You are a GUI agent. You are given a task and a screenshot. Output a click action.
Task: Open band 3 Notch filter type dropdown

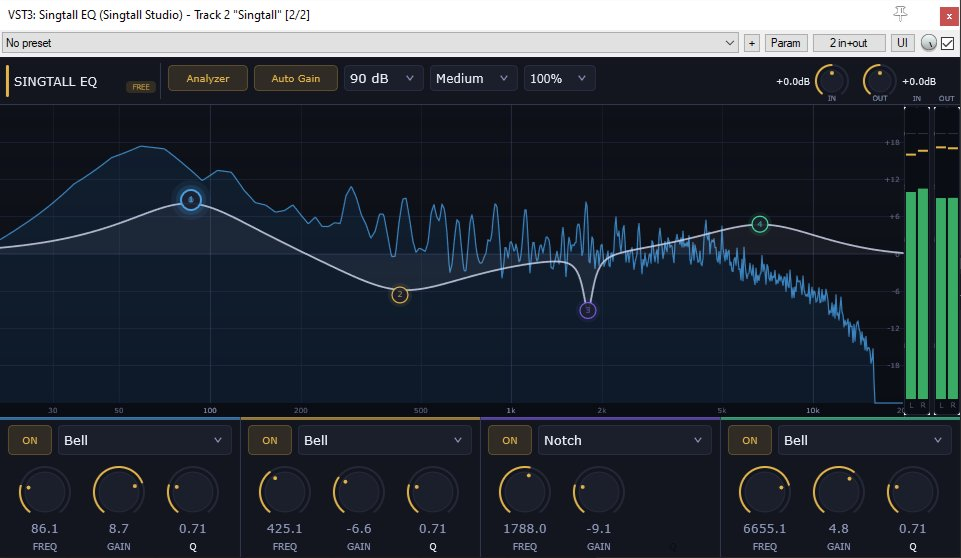[625, 440]
